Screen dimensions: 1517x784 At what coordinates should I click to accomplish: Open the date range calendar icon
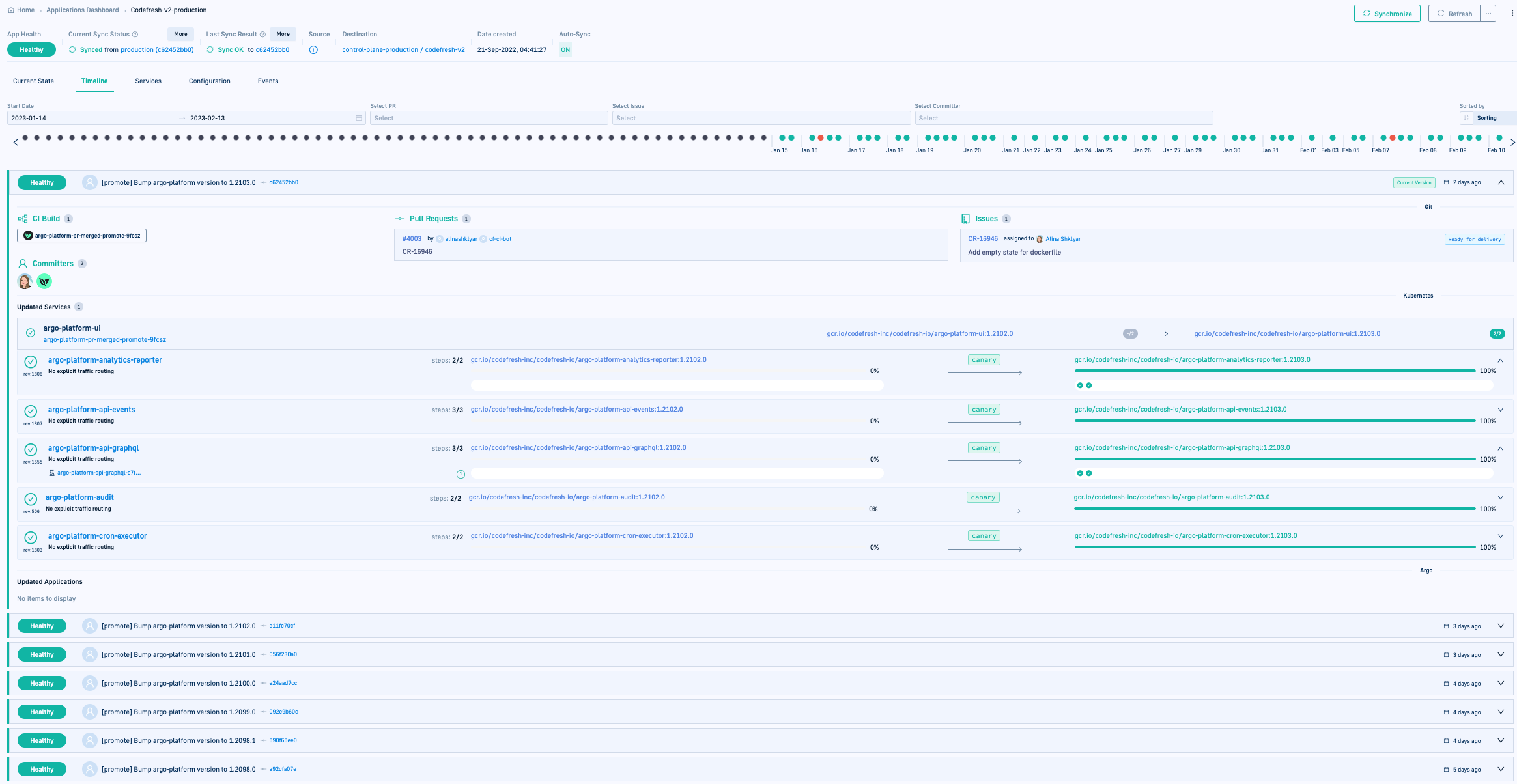(359, 119)
